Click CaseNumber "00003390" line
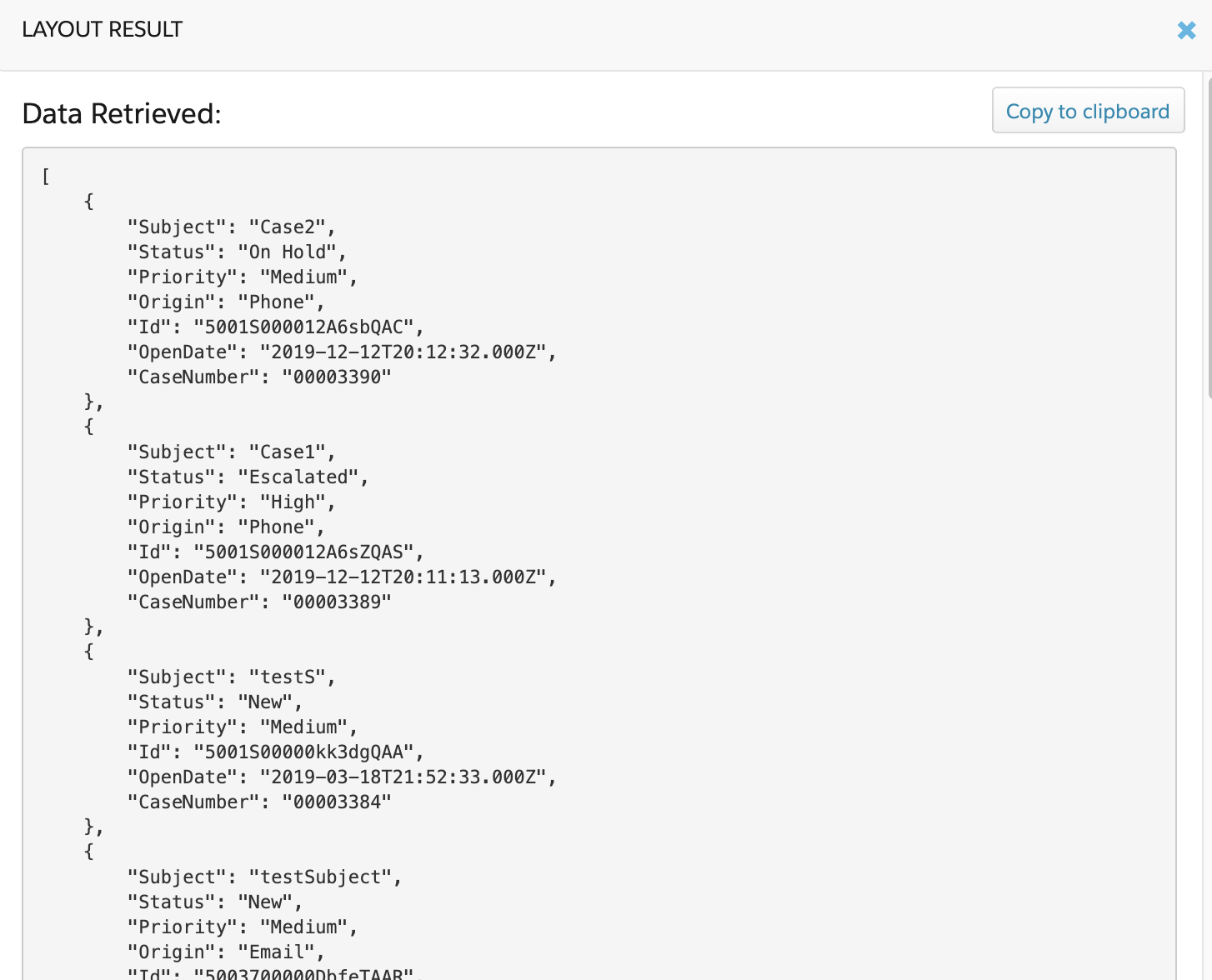 coord(259,377)
